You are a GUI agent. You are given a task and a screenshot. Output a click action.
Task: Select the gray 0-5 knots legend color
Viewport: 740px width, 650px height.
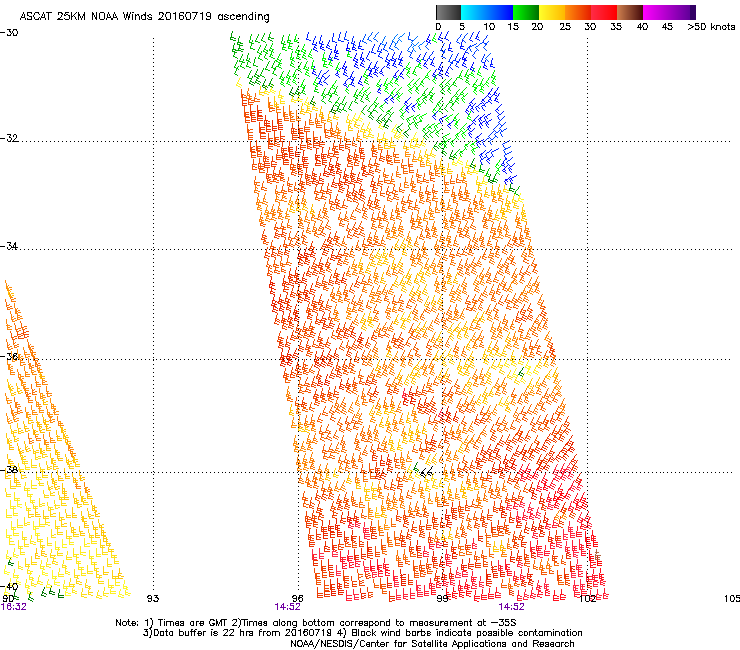448,12
